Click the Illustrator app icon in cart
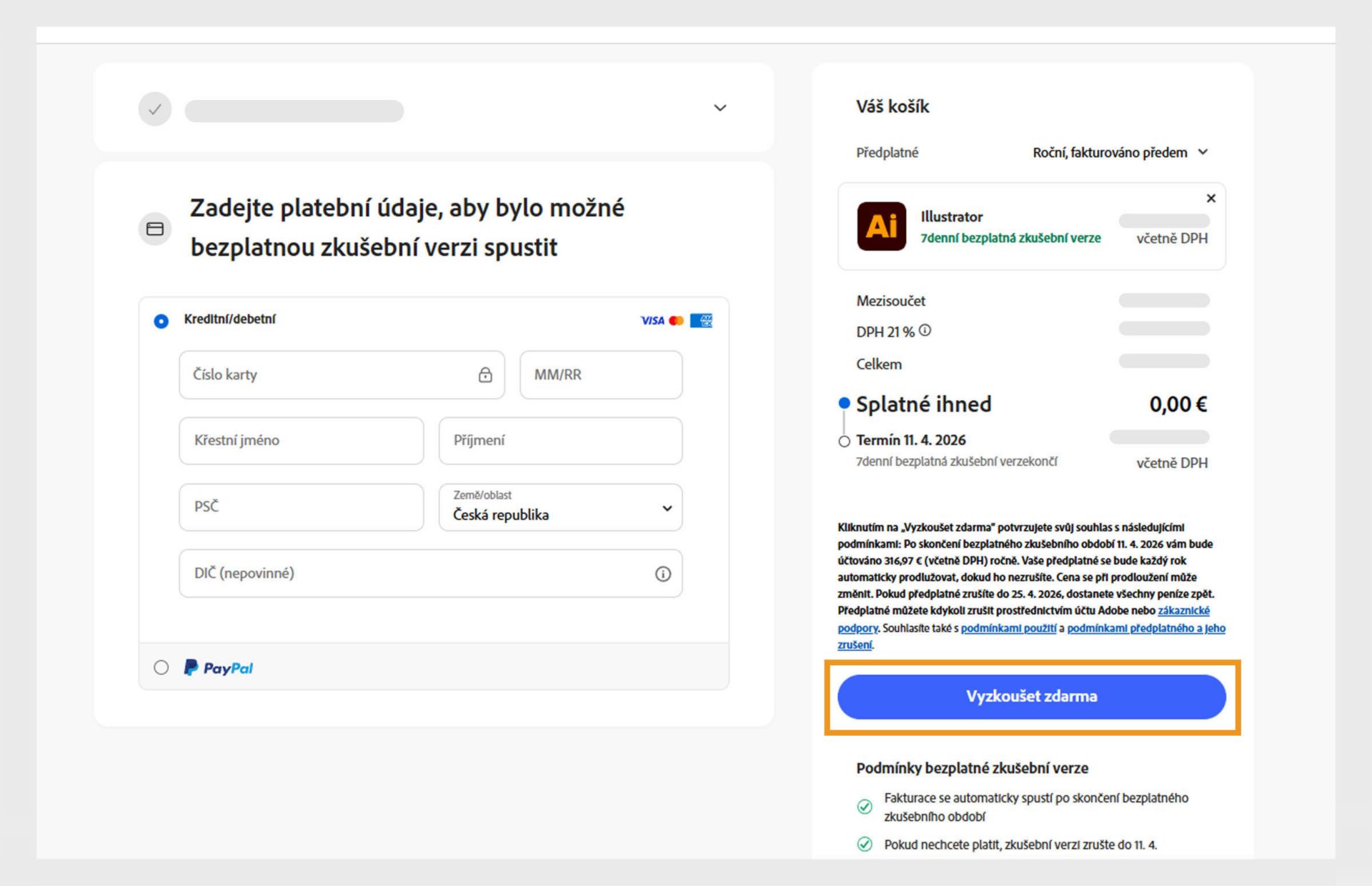This screenshot has width=1372, height=886. point(882,227)
